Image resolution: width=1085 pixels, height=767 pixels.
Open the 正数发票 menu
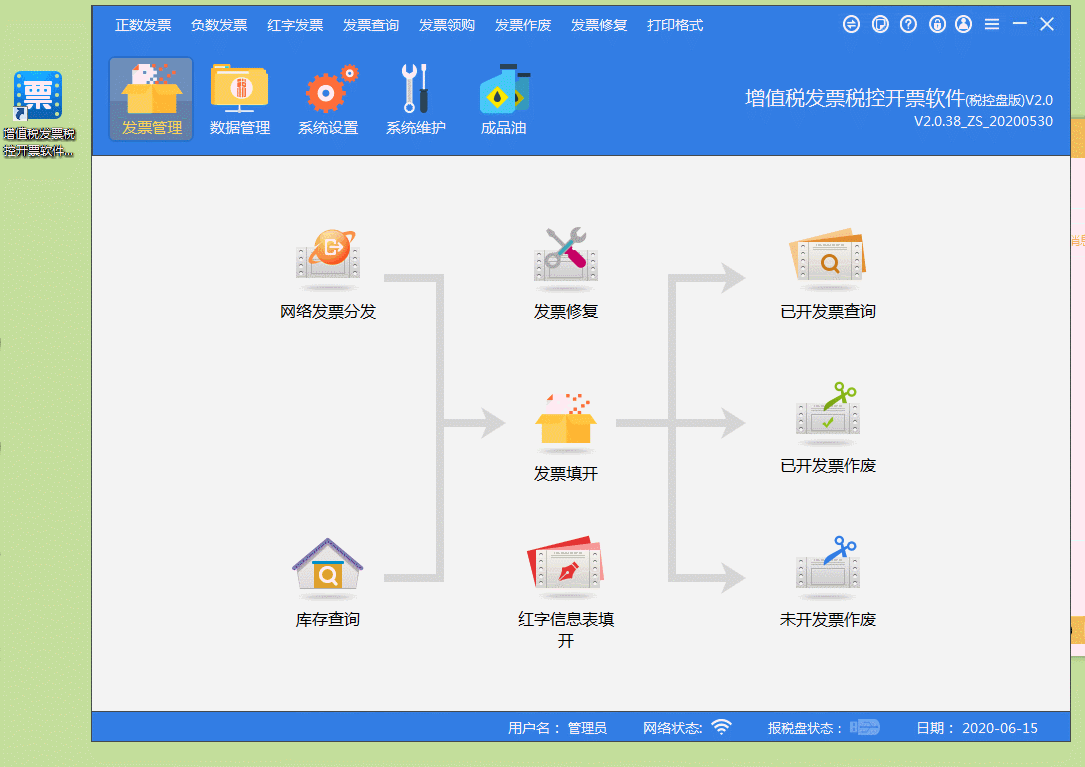point(143,25)
